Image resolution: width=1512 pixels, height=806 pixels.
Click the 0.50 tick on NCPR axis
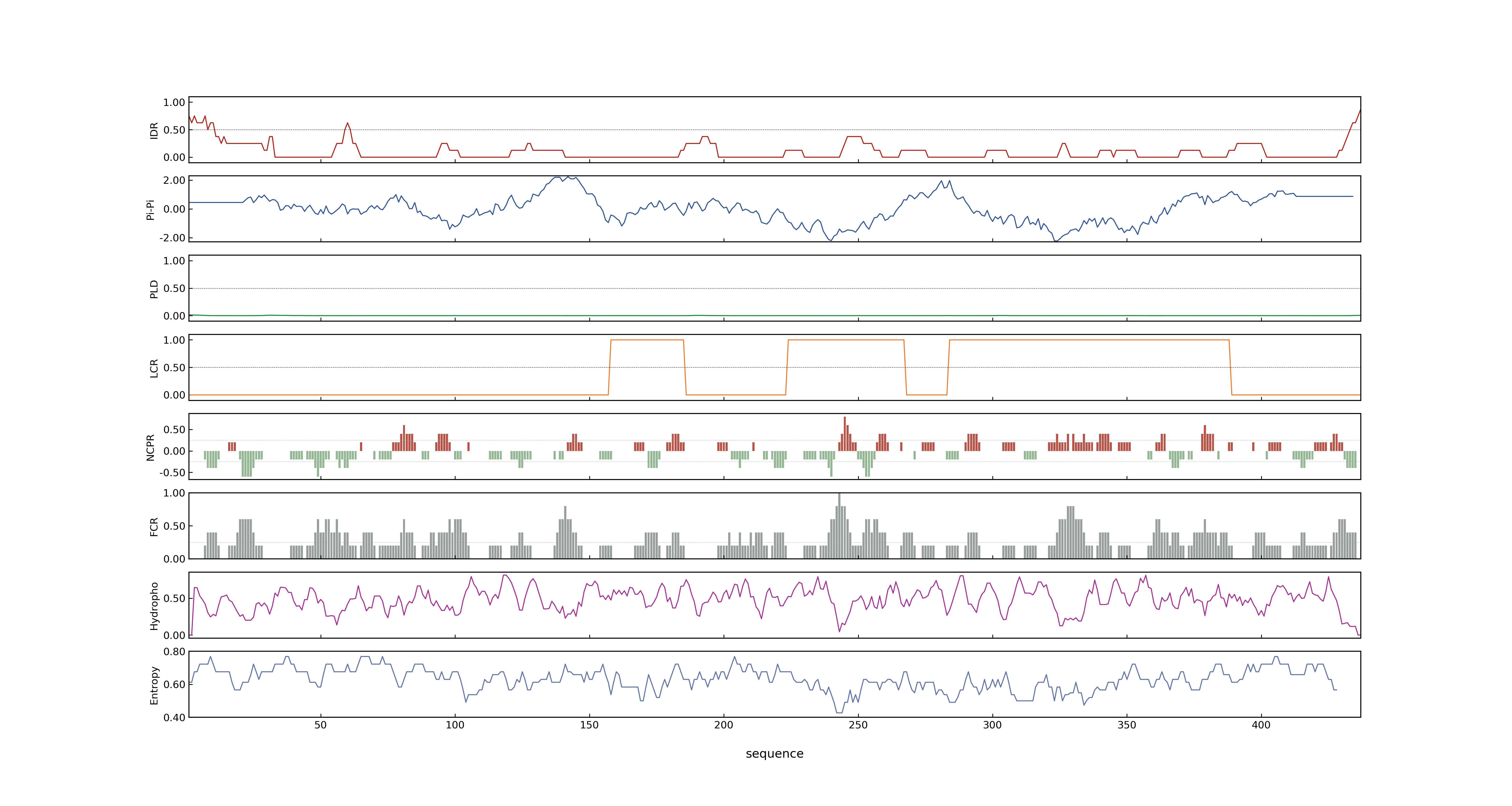coord(174,429)
